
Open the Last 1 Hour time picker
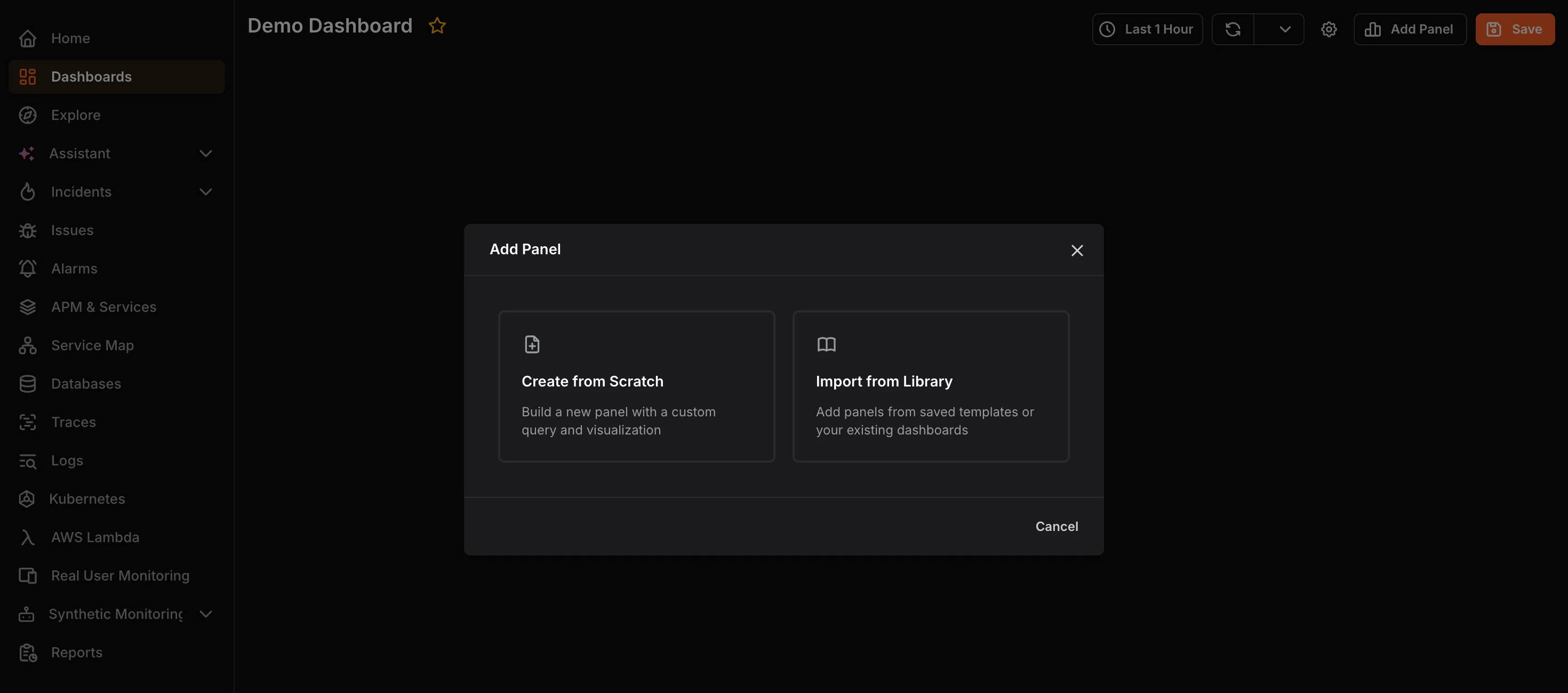[1147, 29]
